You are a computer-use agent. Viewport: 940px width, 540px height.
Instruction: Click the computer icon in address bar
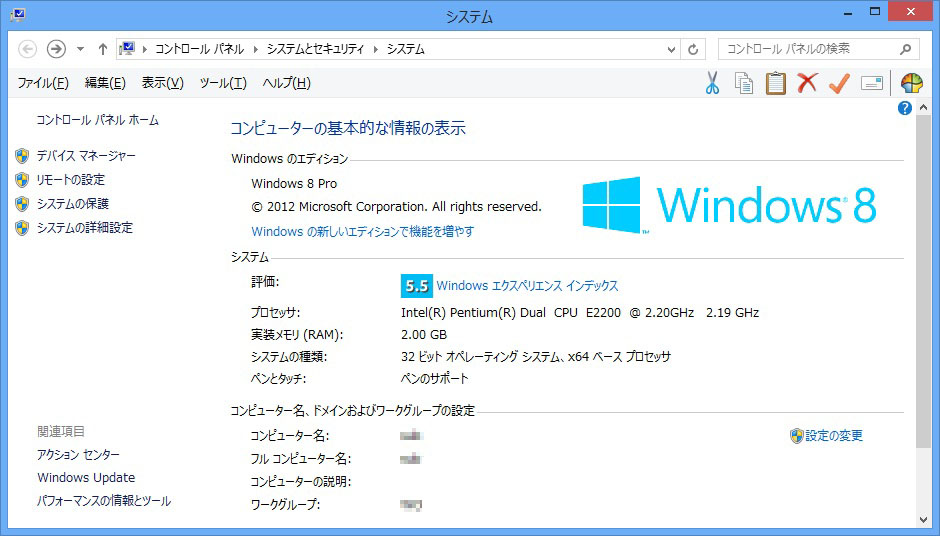(x=127, y=49)
